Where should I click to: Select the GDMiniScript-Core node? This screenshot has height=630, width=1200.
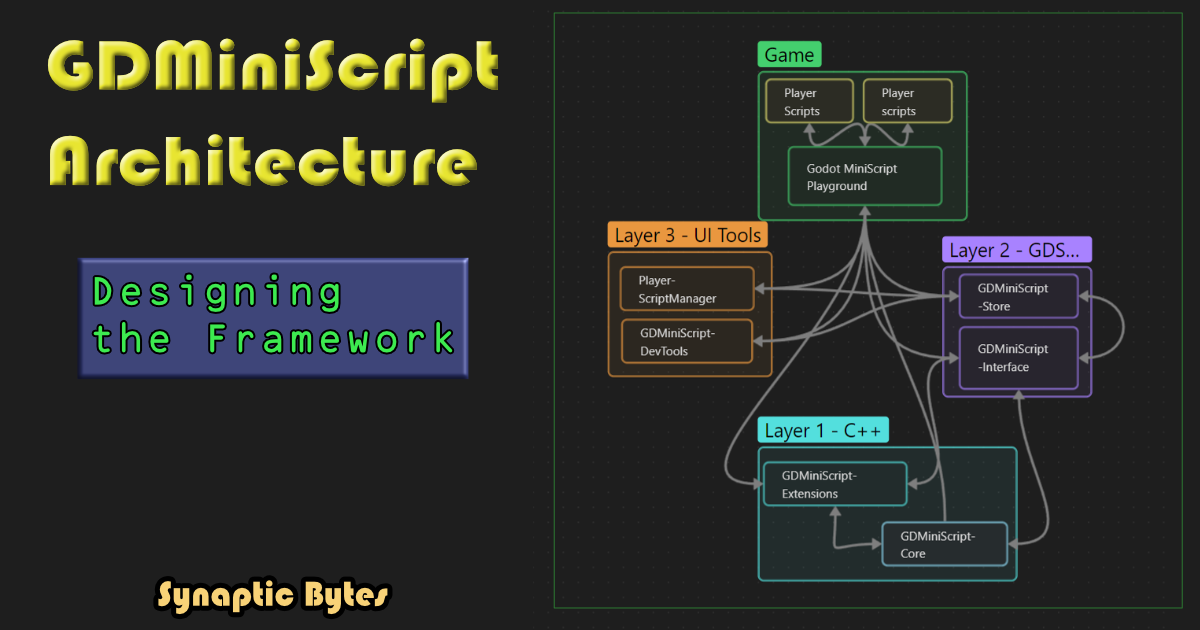tap(945, 544)
